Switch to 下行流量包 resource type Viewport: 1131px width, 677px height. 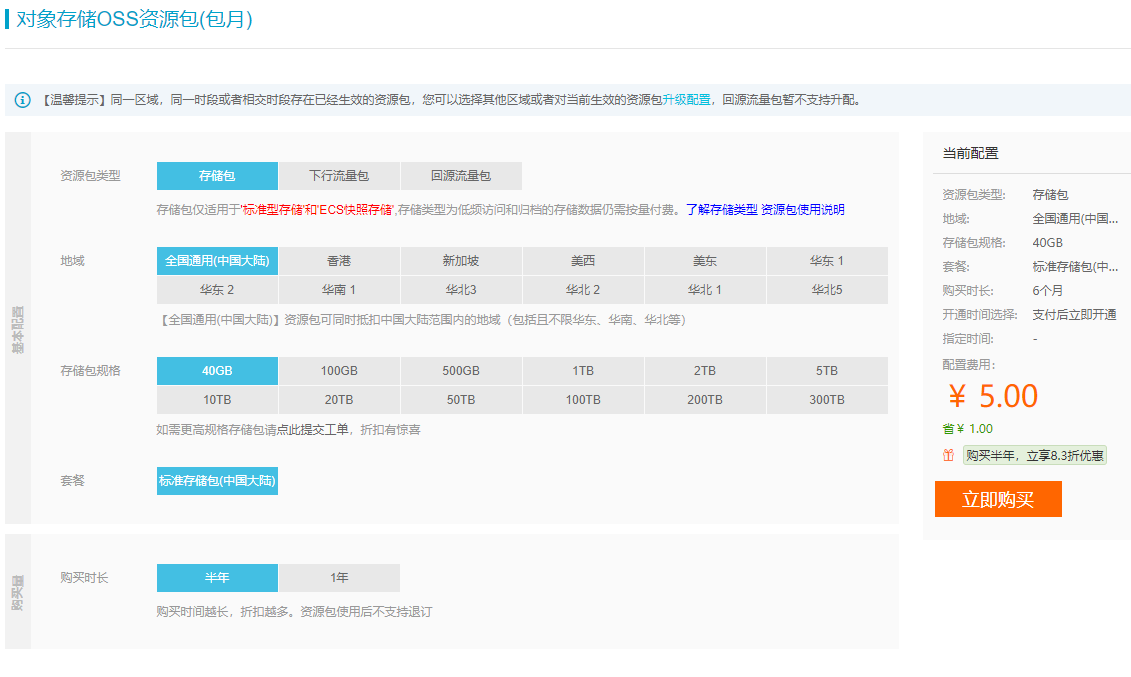tap(339, 176)
